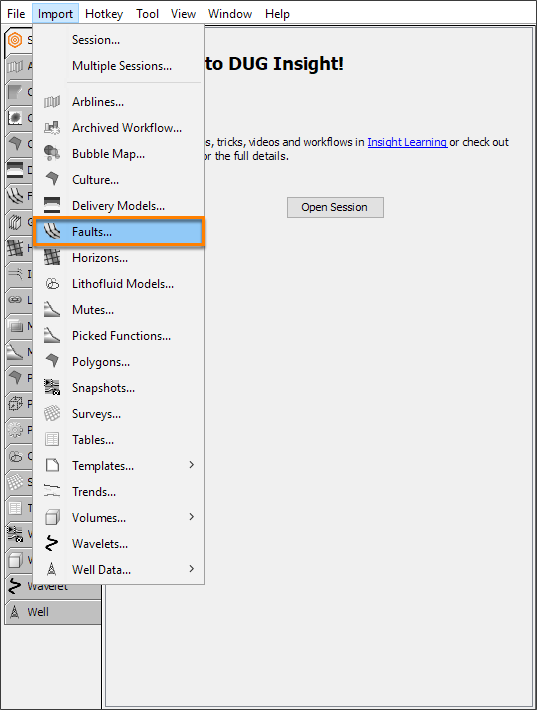
Task: Follow the Insight Learning link
Action: (407, 142)
